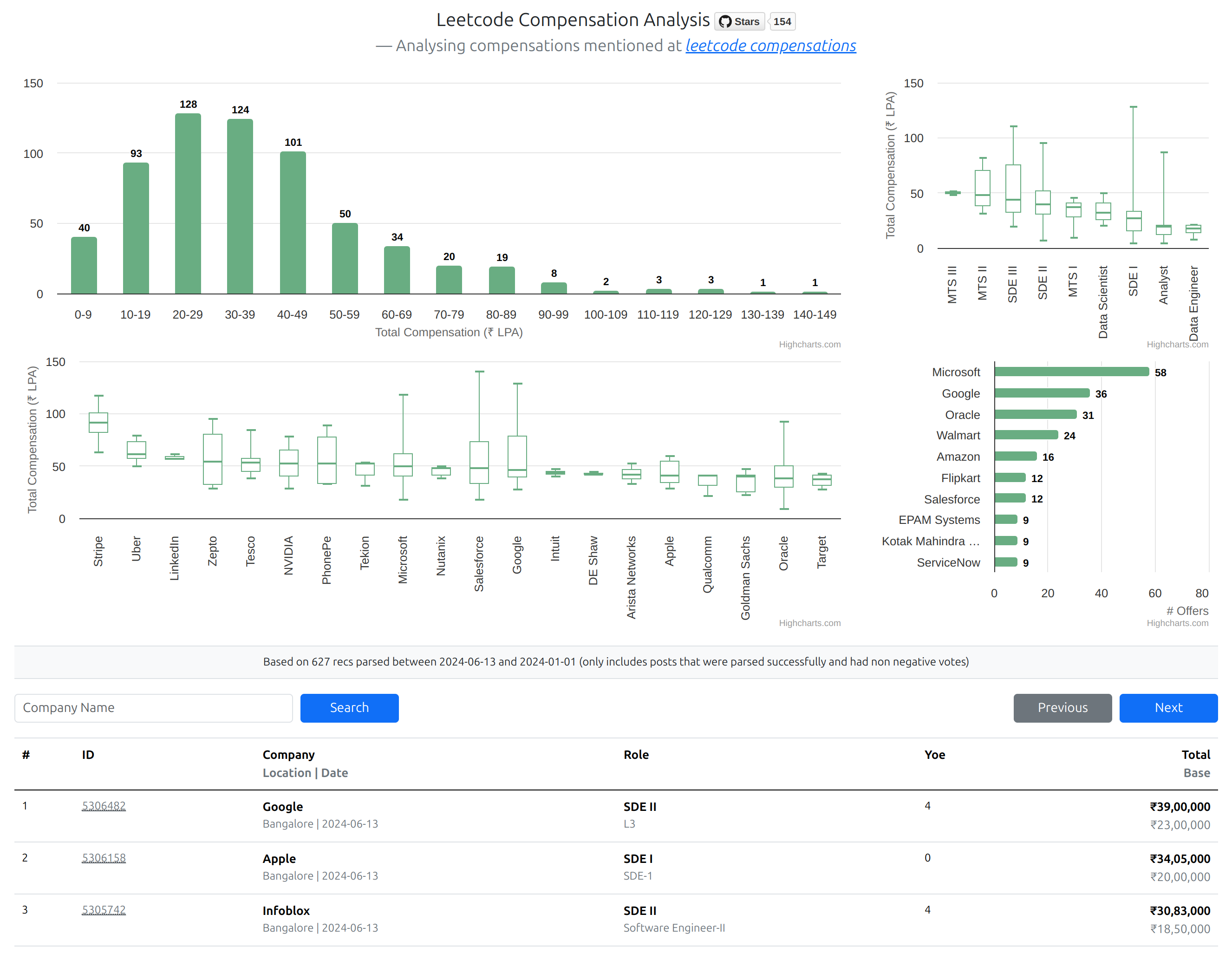
Task: Open post ID 5306482
Action: [104, 806]
